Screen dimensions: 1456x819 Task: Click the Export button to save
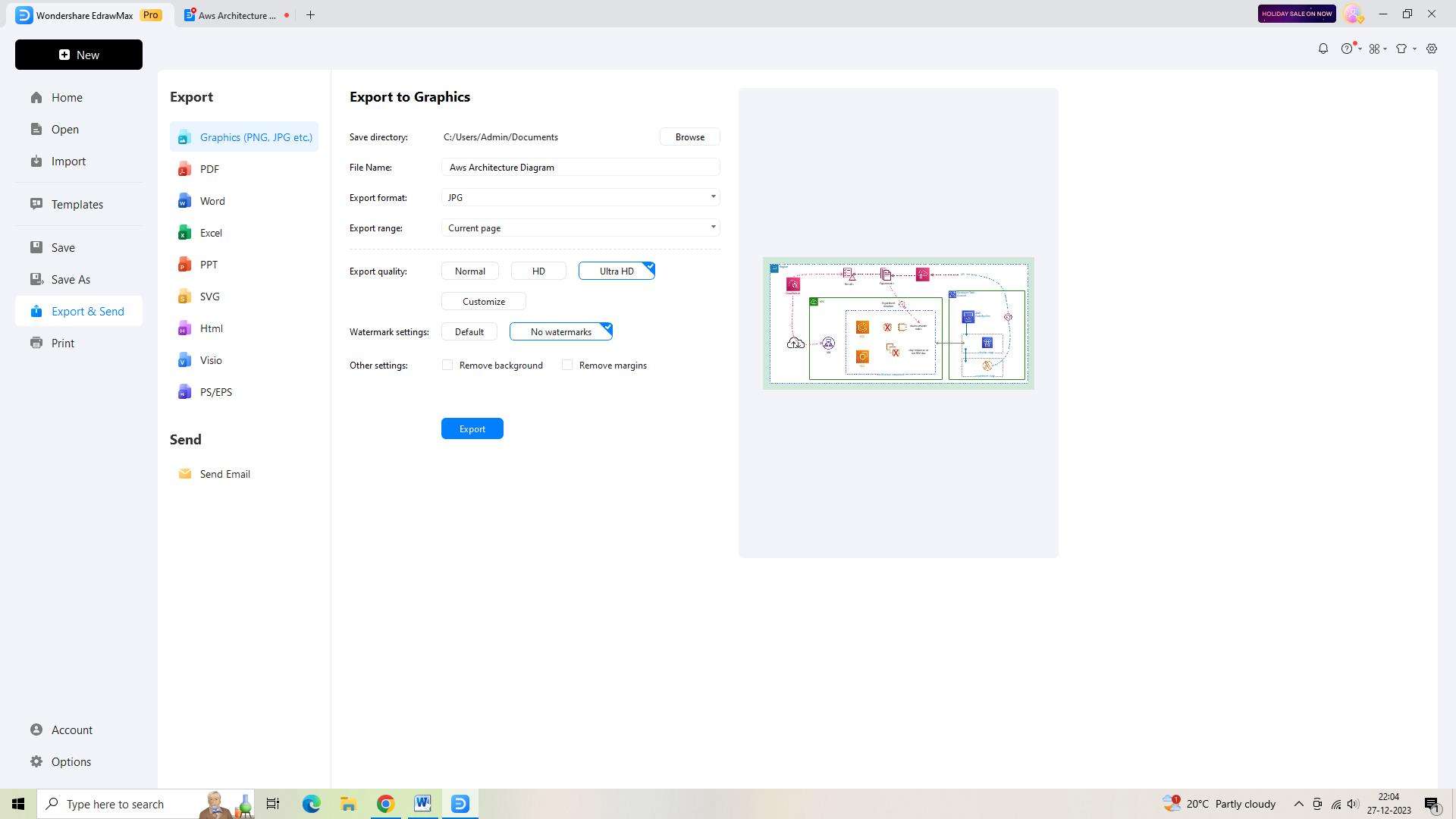471,428
